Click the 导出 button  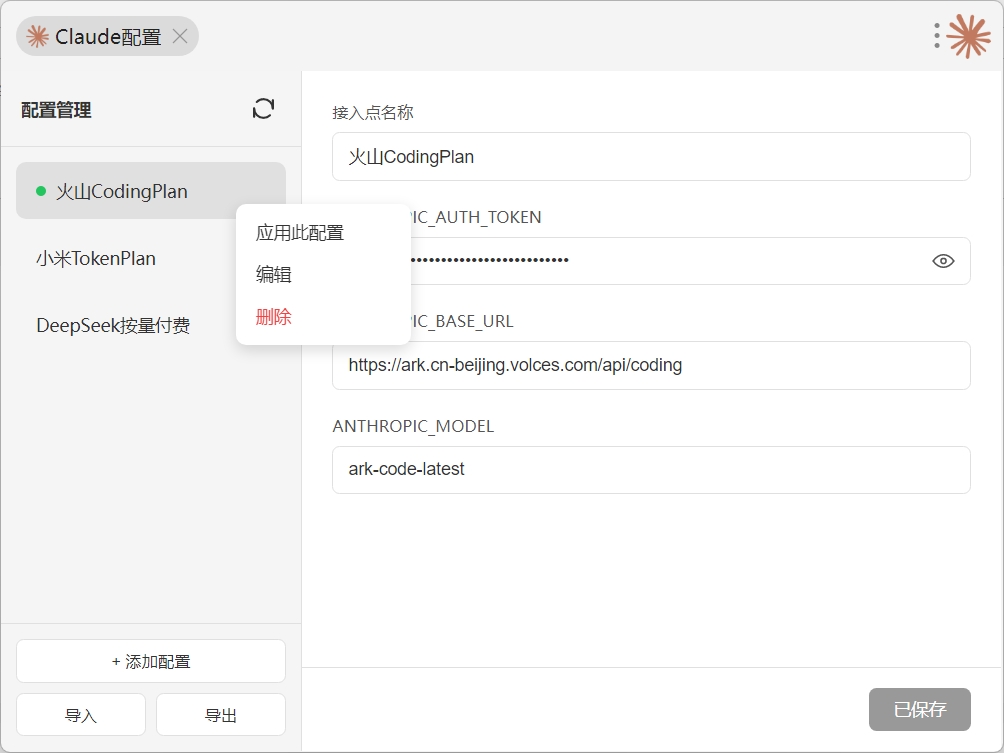(221, 715)
